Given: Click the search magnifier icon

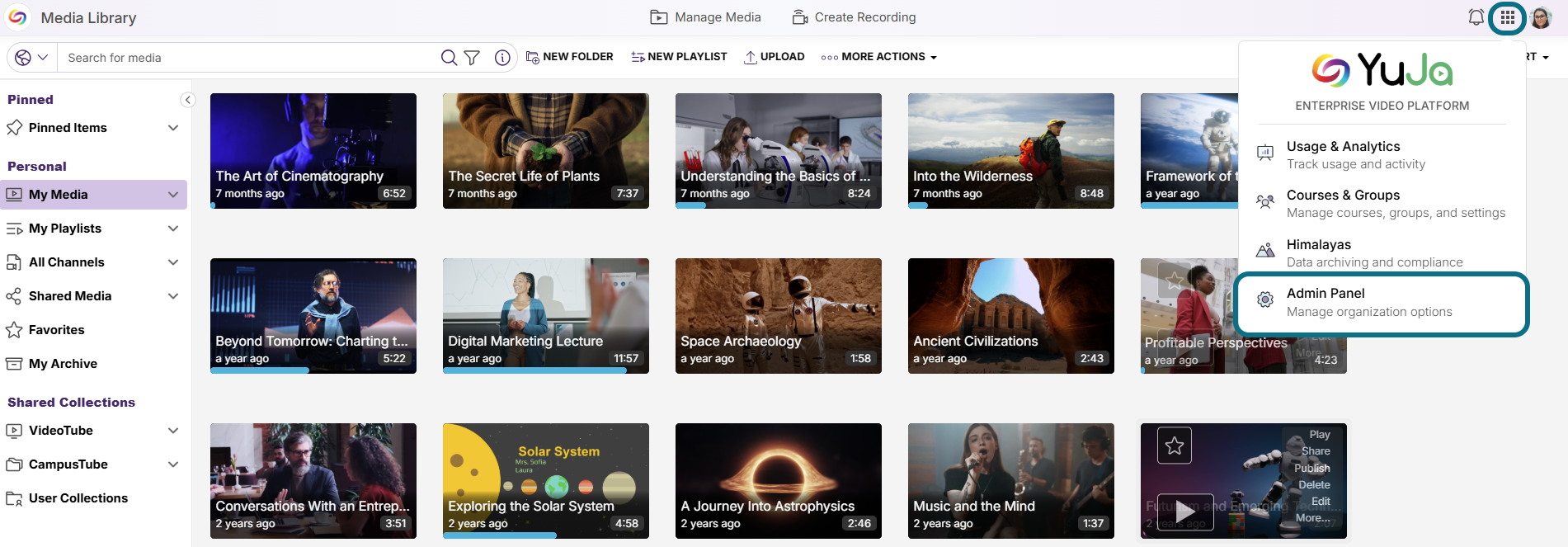Looking at the screenshot, I should (x=449, y=57).
